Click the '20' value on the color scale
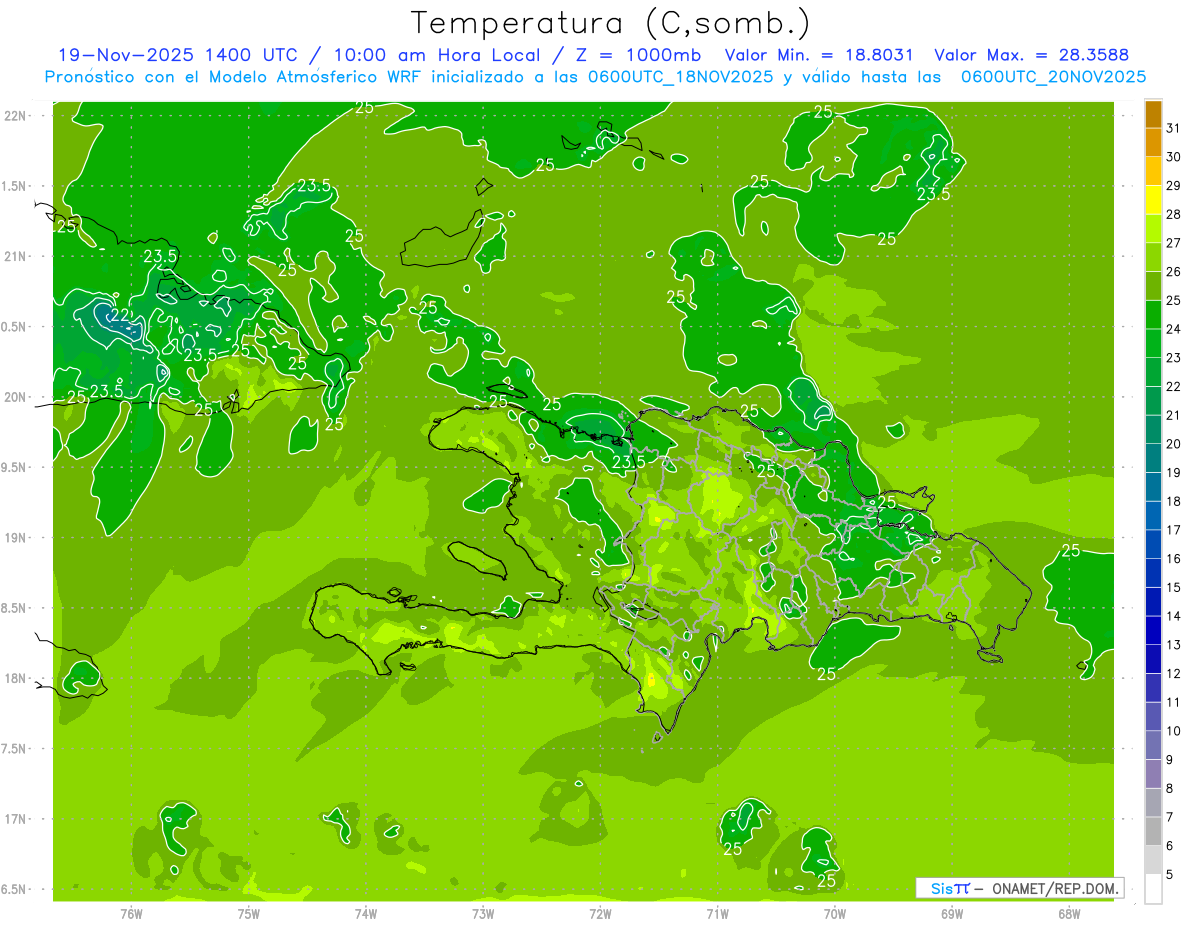 [x=1174, y=444]
